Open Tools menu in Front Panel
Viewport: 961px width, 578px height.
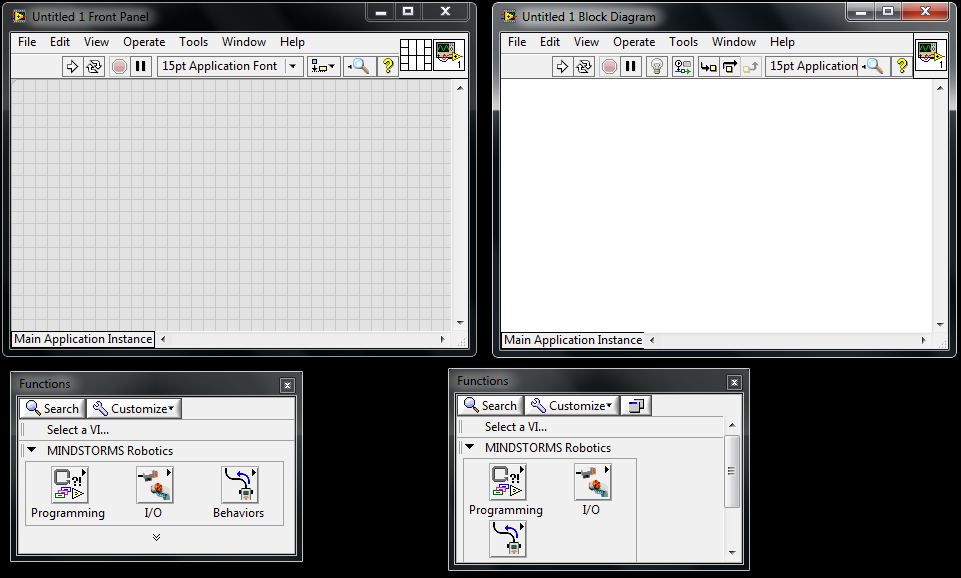click(194, 42)
